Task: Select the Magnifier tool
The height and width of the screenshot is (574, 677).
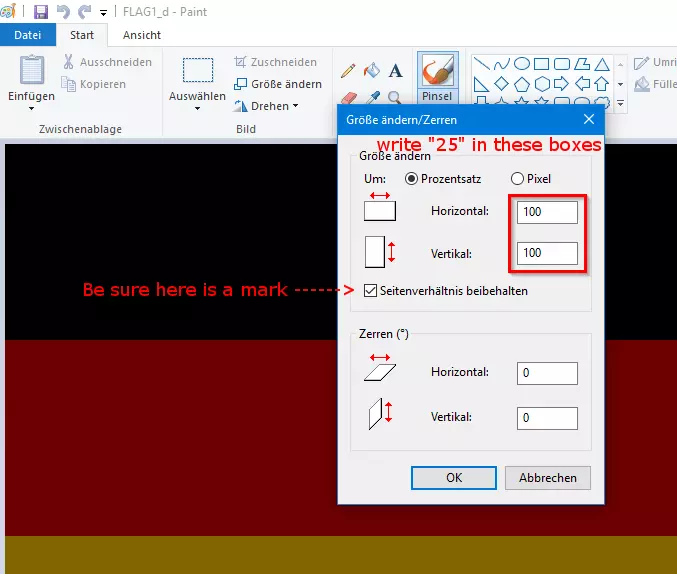Action: (x=395, y=98)
